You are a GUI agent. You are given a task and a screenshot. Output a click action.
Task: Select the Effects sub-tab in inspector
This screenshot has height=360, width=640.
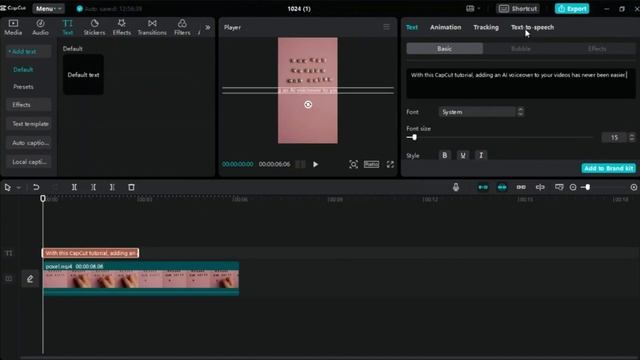tap(597, 49)
